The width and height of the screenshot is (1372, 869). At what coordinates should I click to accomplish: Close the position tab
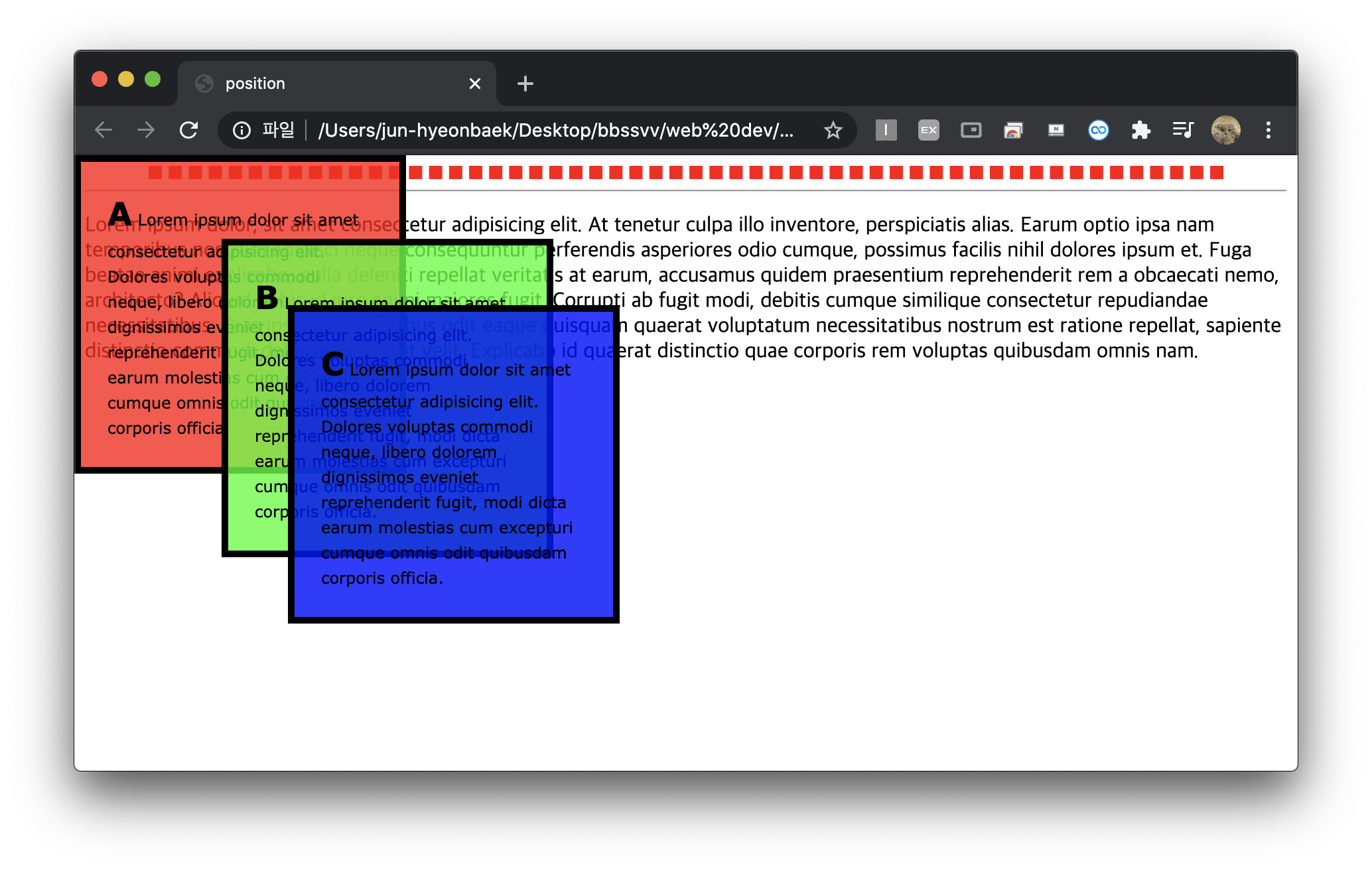point(474,84)
